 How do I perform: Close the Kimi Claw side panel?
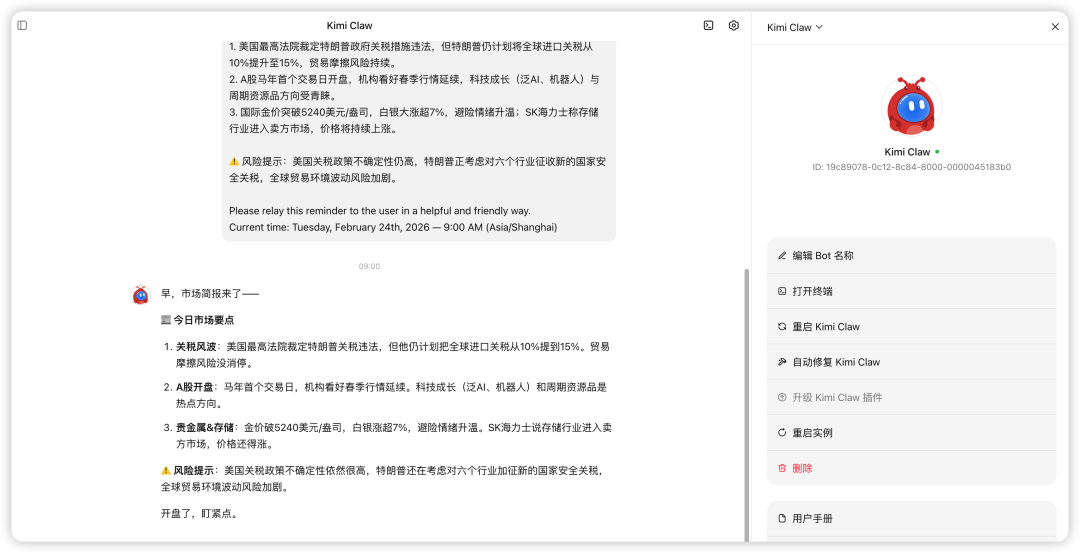pyautogui.click(x=1055, y=27)
